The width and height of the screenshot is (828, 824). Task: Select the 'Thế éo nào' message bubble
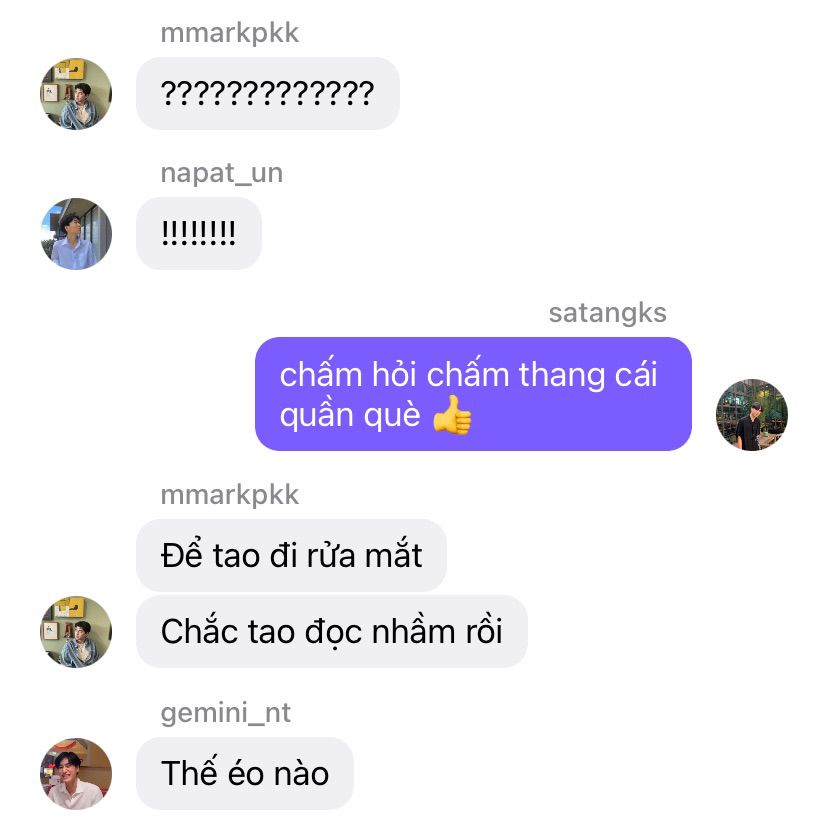pos(244,773)
